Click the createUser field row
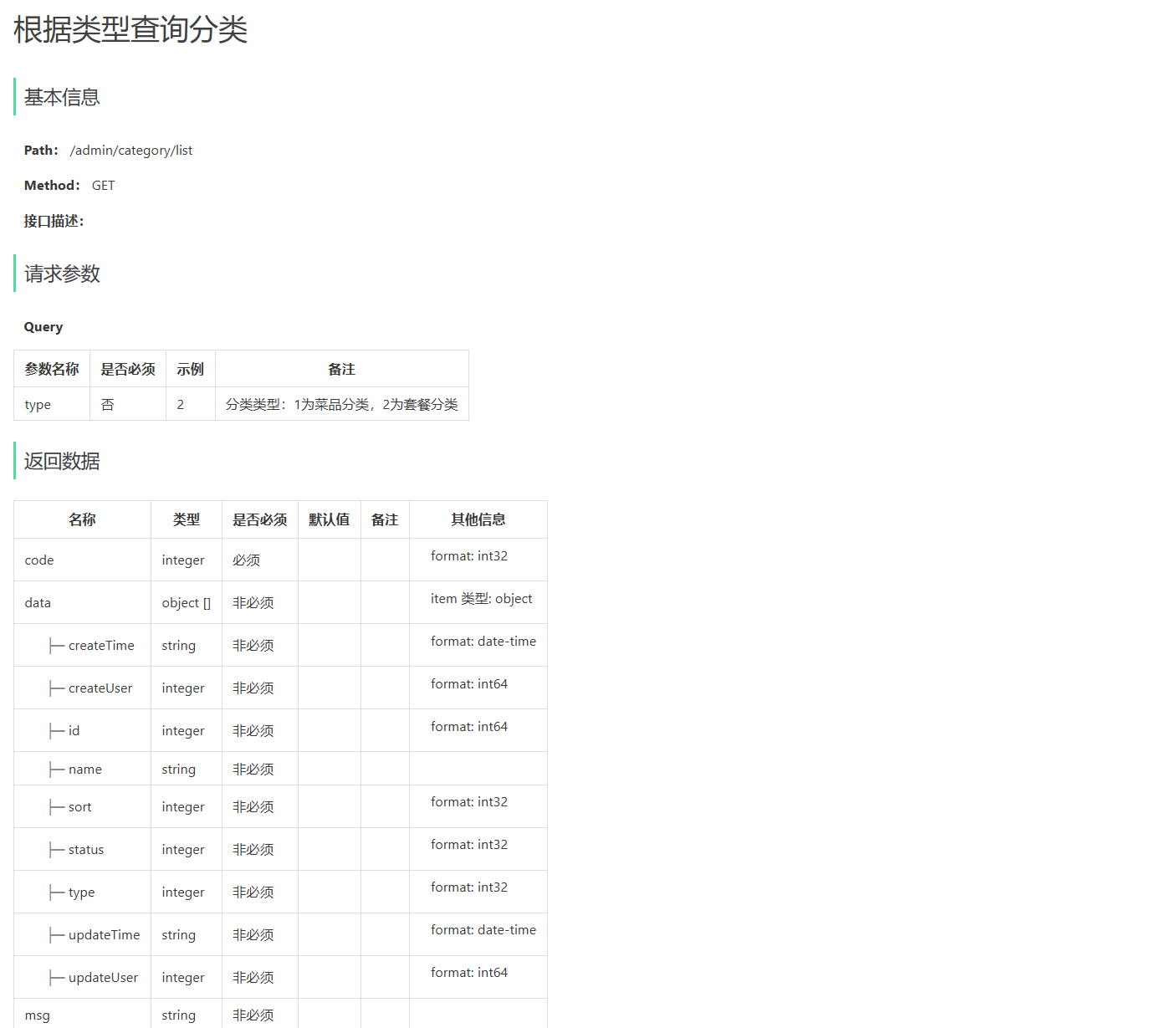Screen dimensions: 1176x1028 280,688
